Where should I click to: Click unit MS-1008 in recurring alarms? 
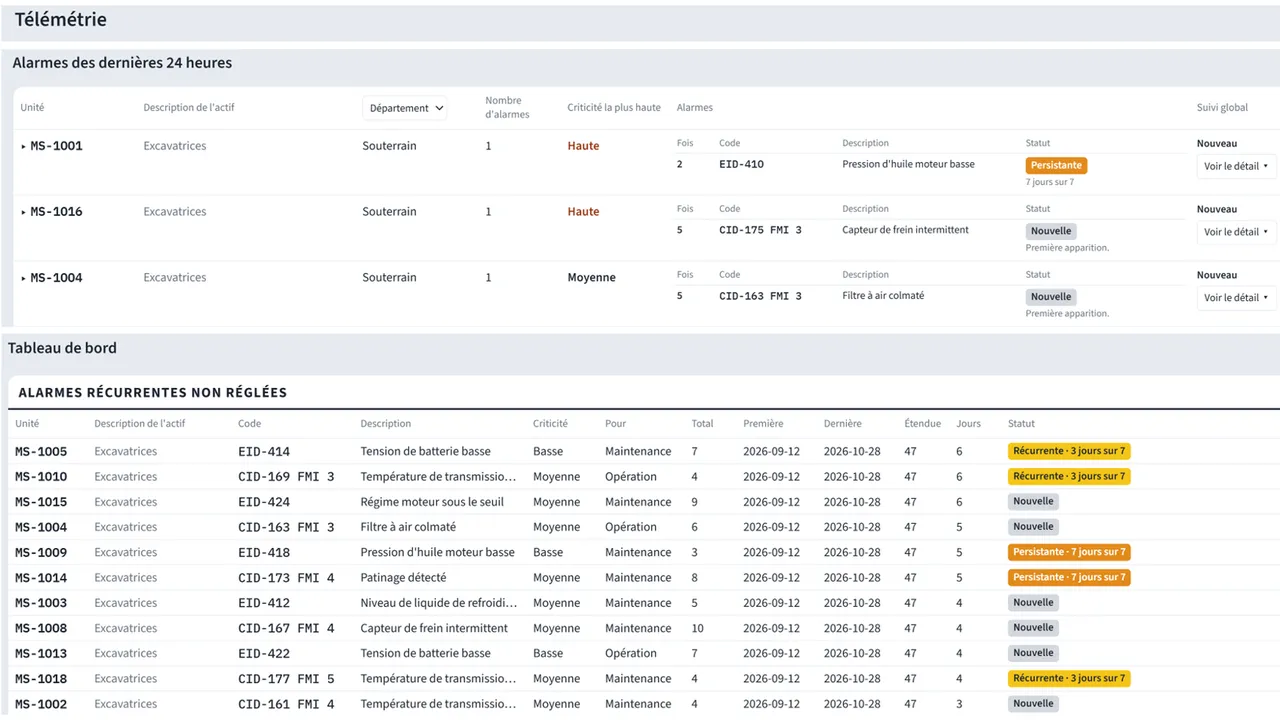41,628
